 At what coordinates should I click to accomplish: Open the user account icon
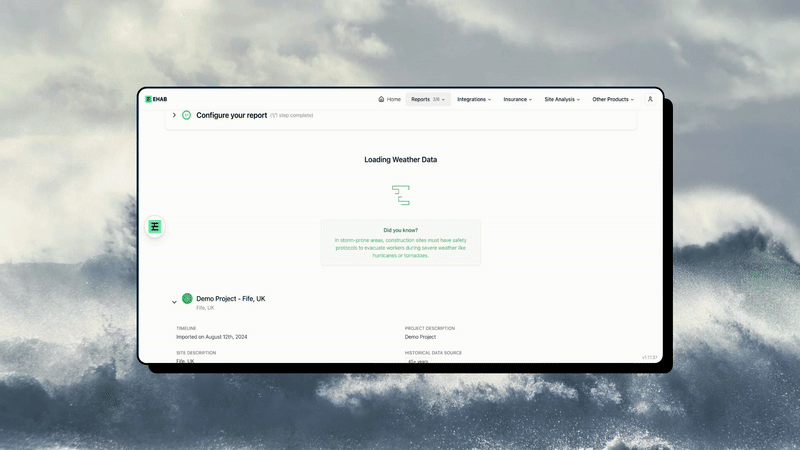(650, 99)
